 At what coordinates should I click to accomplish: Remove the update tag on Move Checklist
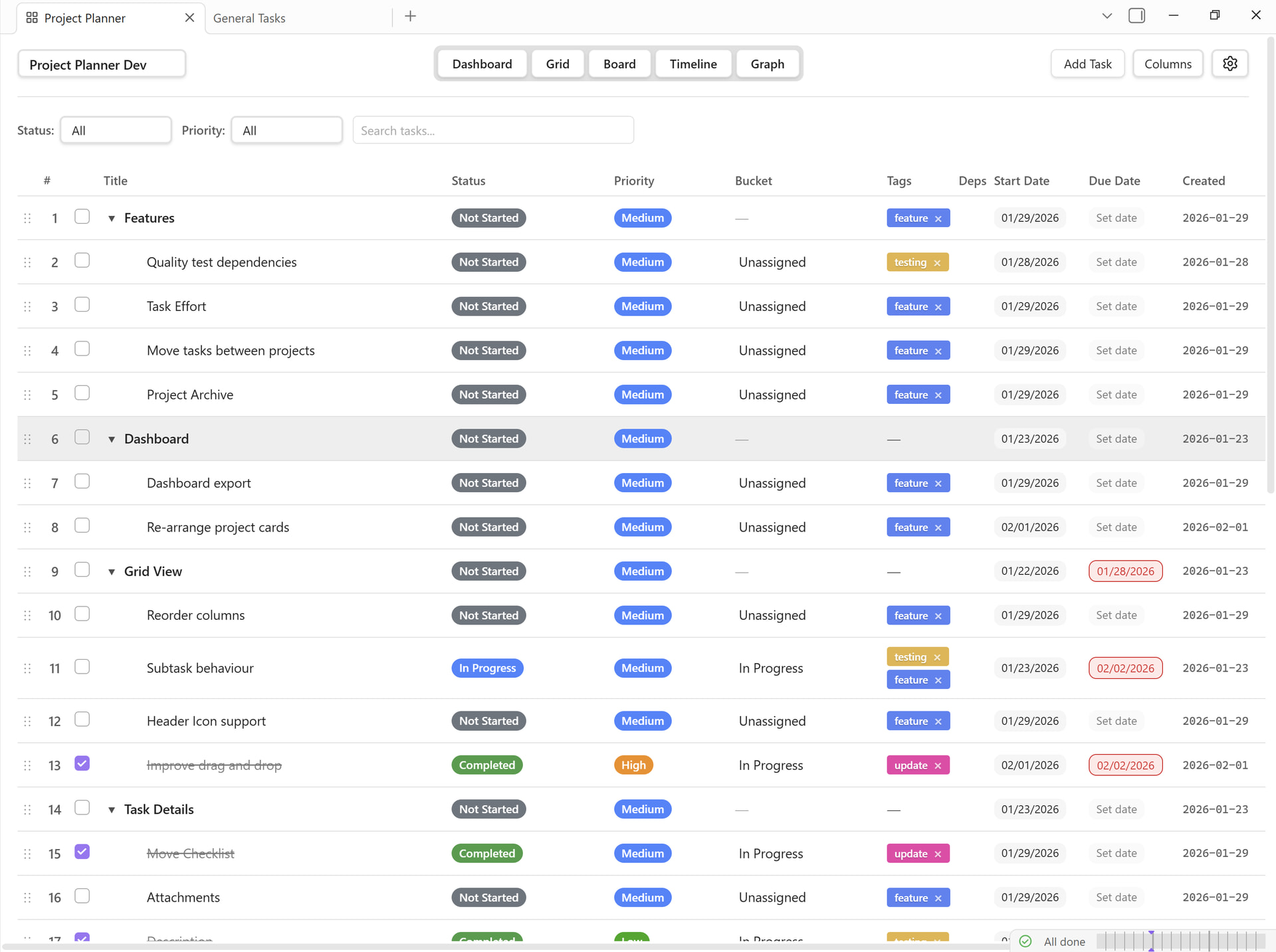pyautogui.click(x=938, y=854)
